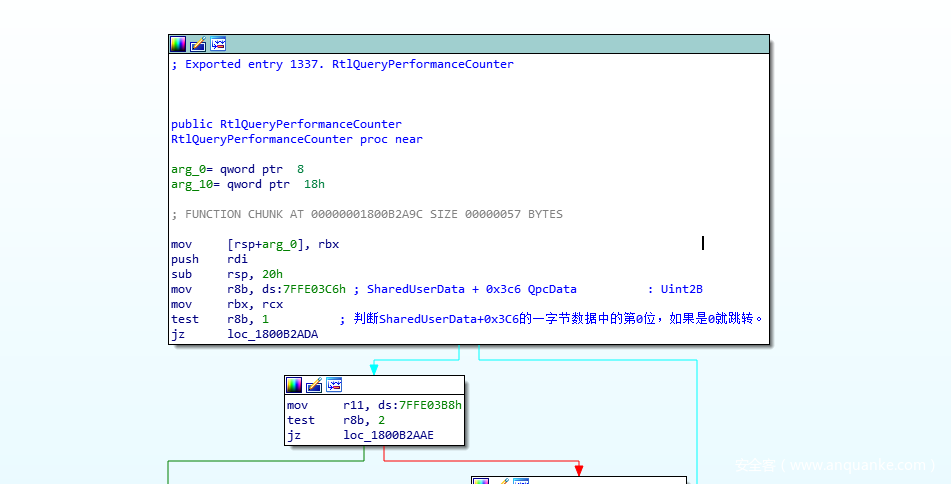Screen dimensions: 951x484
Task: Click edit name icon in the mov r11 block
Action: pyautogui.click(x=314, y=385)
